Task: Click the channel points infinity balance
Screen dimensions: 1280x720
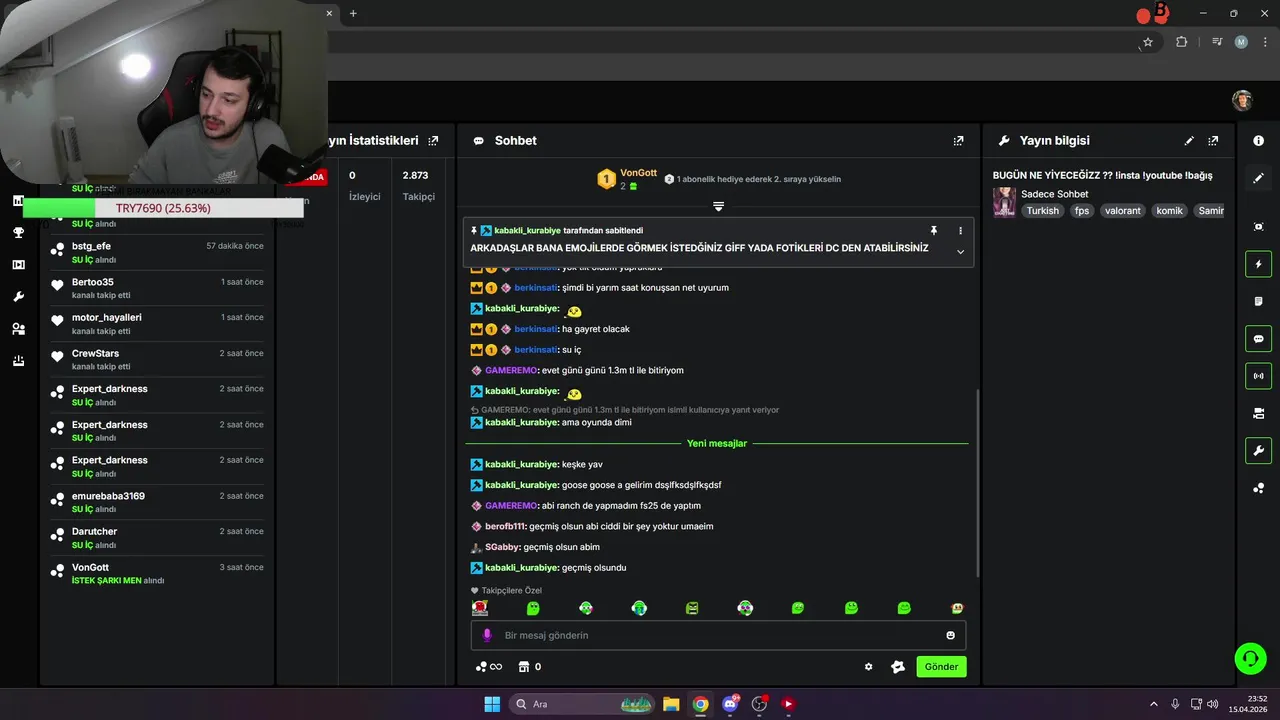Action: (x=488, y=667)
